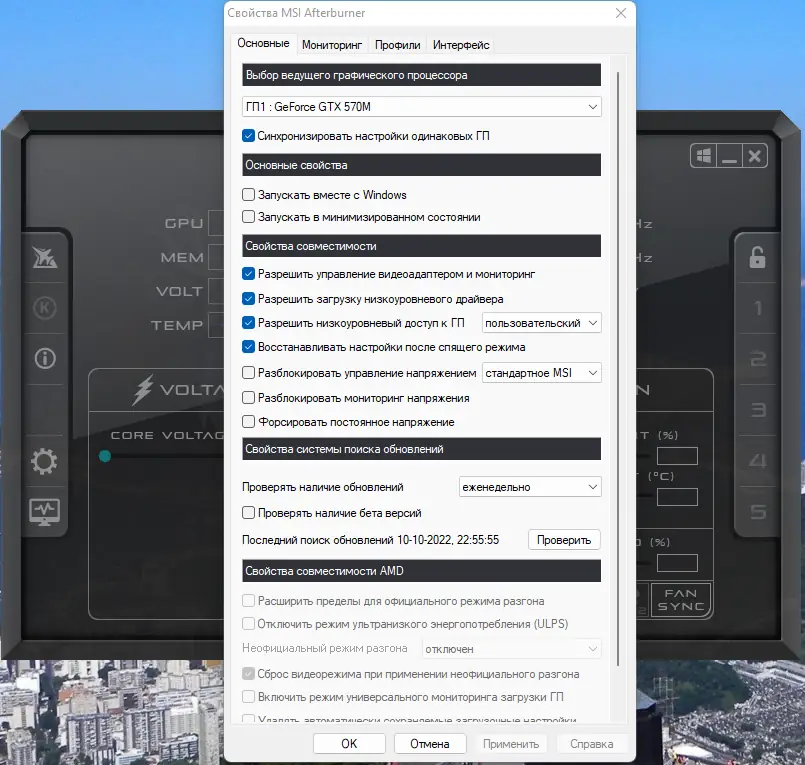Image resolution: width=805 pixels, height=765 pixels.
Task: Click the Последний поиск обновлений timestamp text
Action: [x=370, y=540]
